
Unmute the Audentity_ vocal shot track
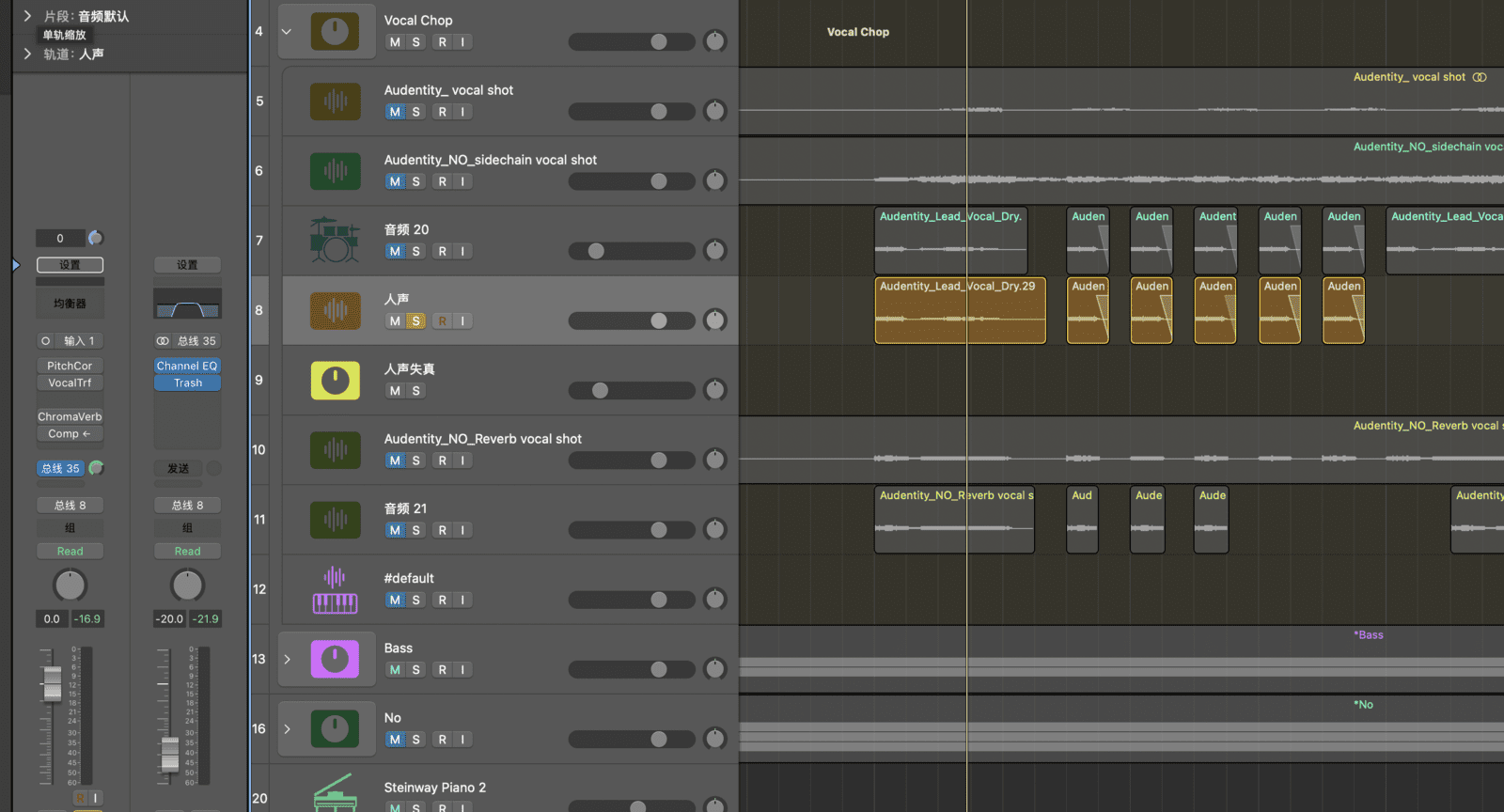pyautogui.click(x=395, y=112)
